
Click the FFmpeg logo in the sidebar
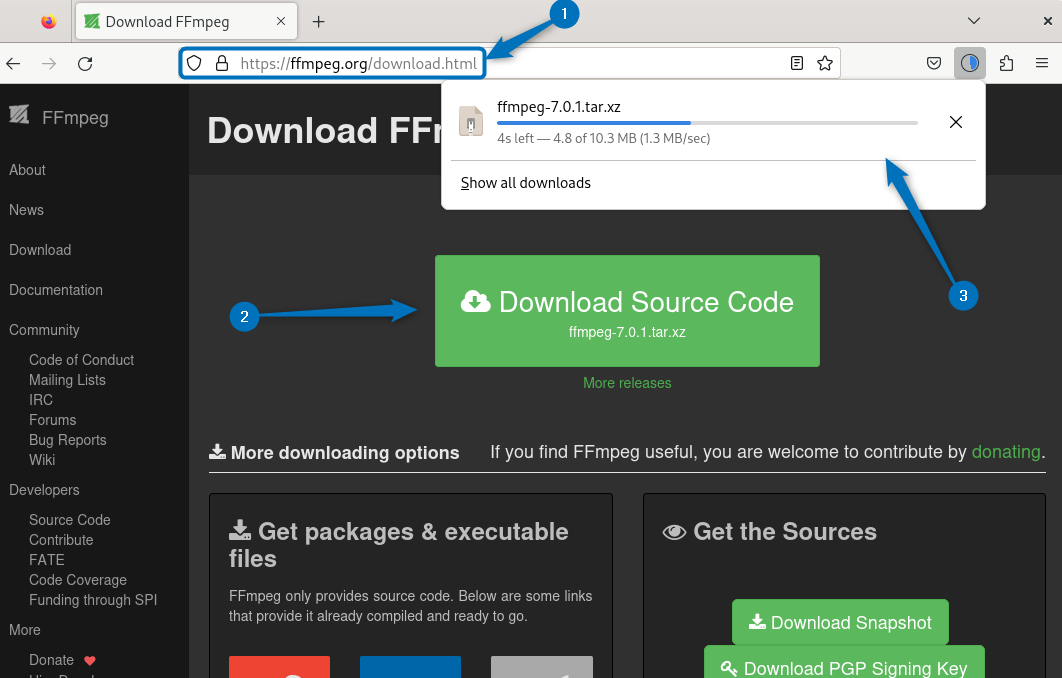(x=19, y=116)
